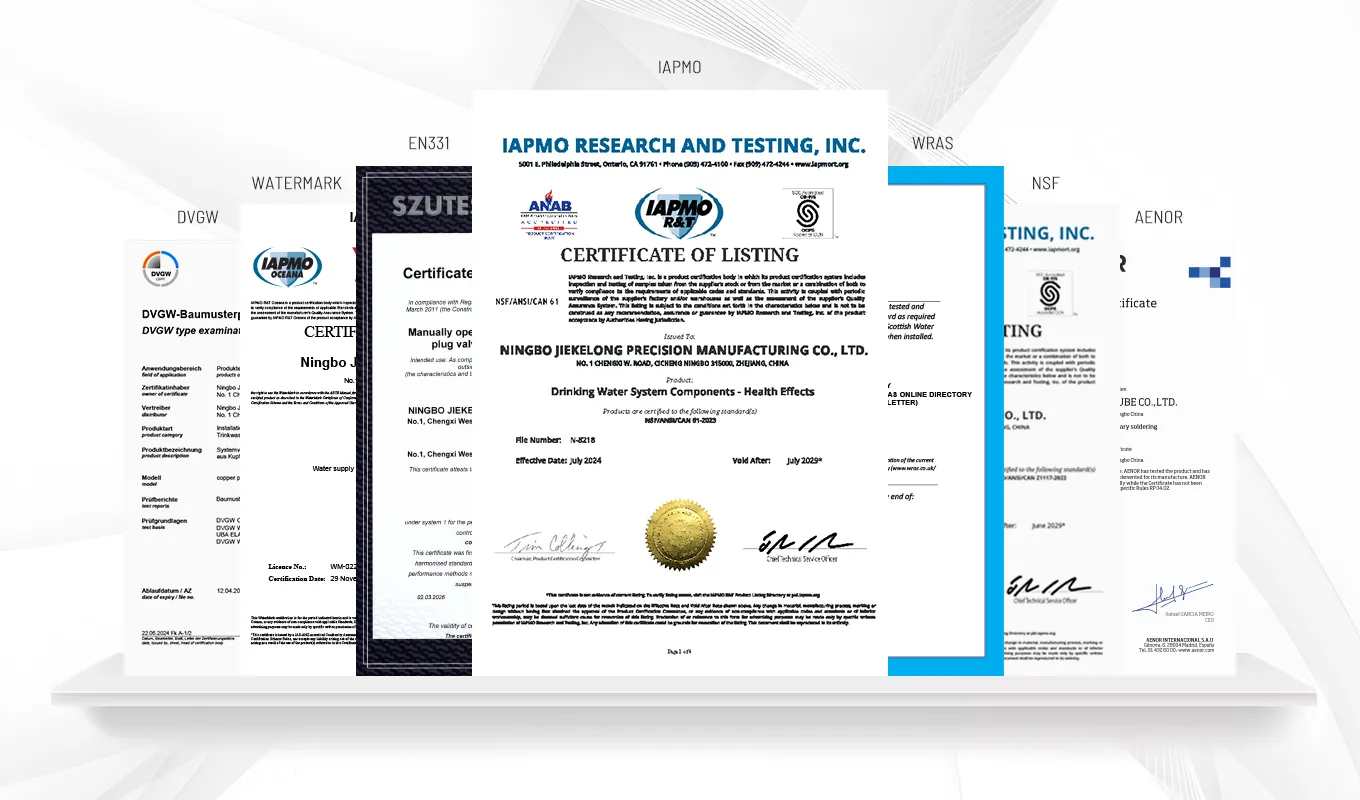Click "Effective Date: July 2024"
1360x800 pixels.
559,460
